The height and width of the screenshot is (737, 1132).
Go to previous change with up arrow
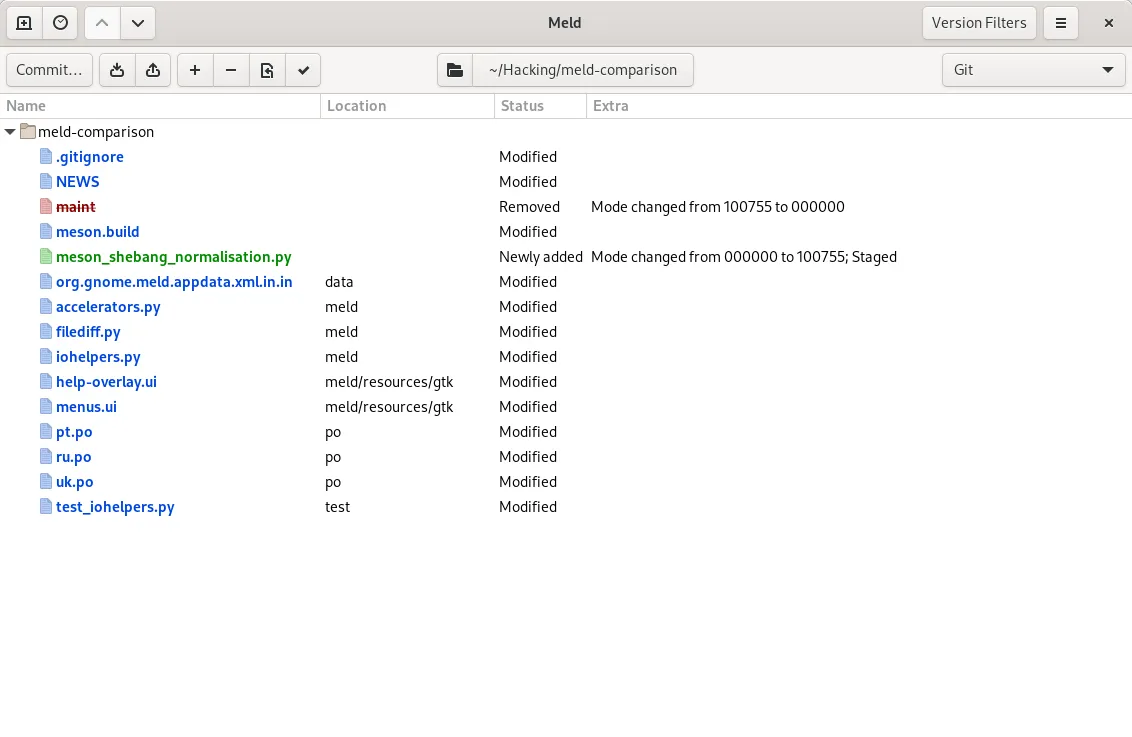[102, 23]
